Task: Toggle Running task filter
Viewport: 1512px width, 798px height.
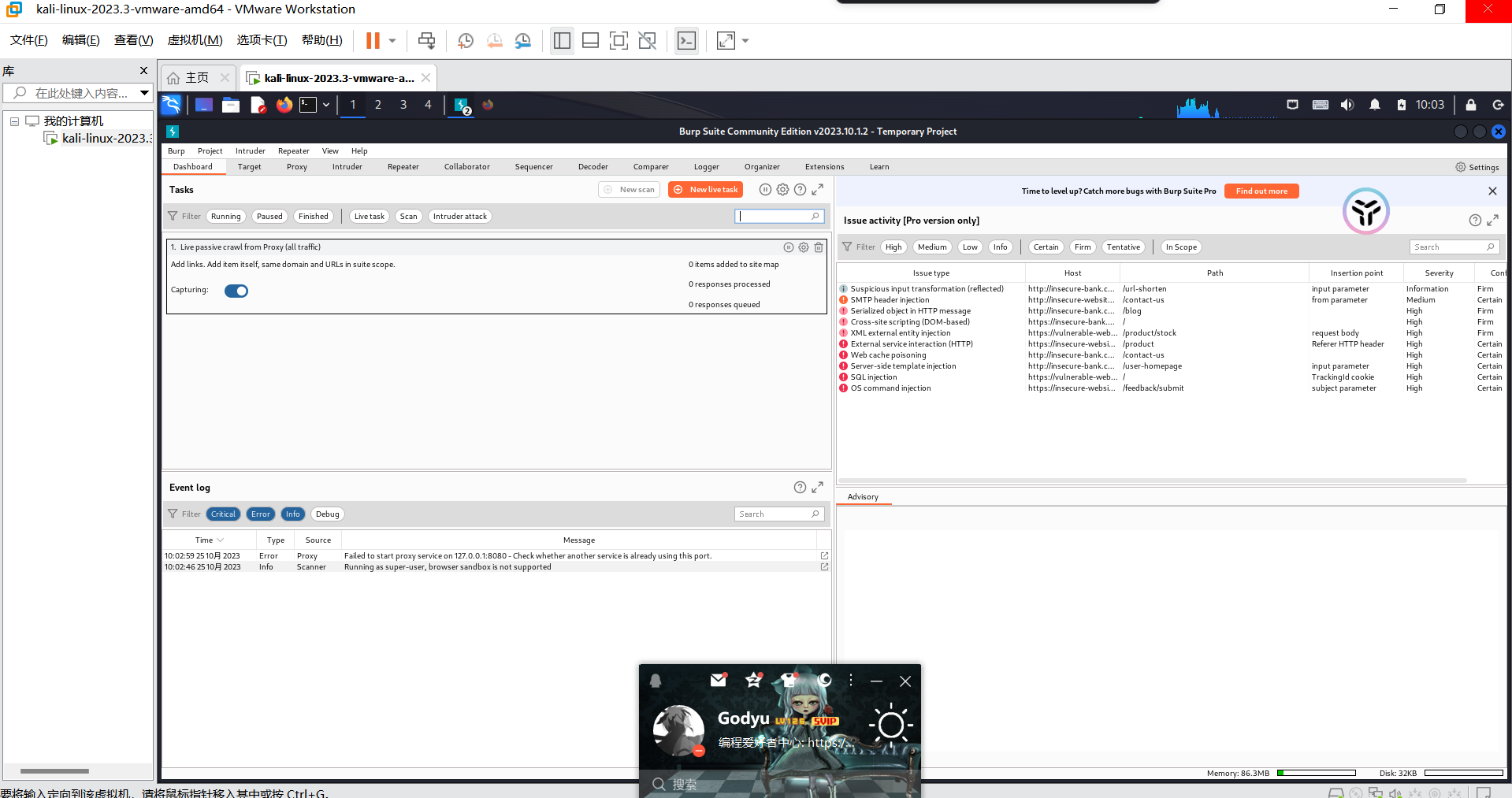Action: [225, 217]
